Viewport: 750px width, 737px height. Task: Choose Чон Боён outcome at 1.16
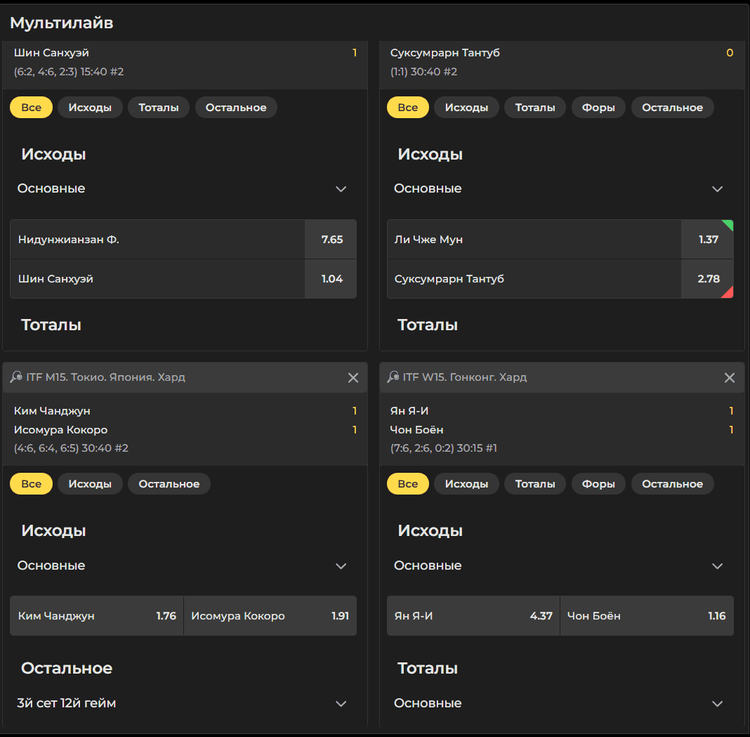click(647, 616)
